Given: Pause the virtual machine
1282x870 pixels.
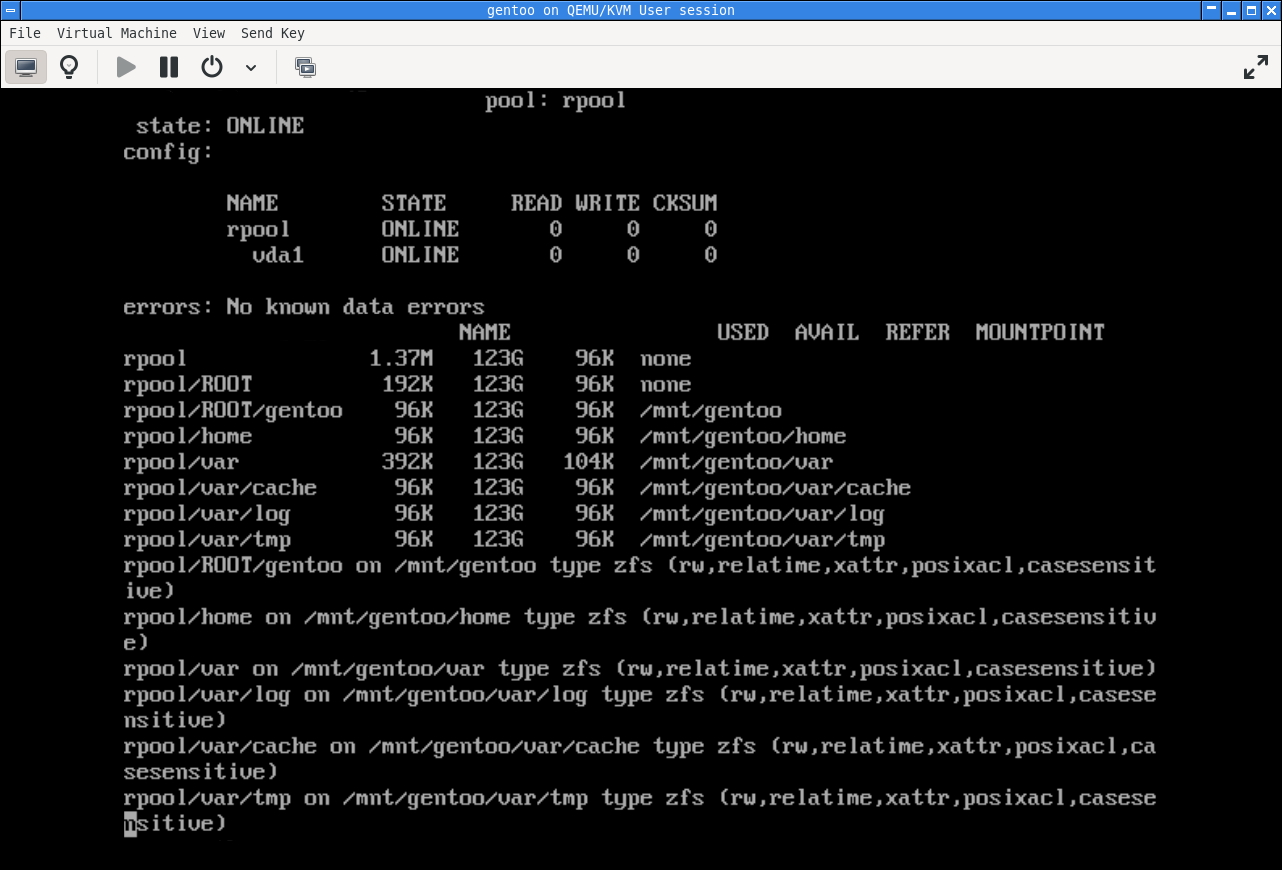Looking at the screenshot, I should point(169,67).
